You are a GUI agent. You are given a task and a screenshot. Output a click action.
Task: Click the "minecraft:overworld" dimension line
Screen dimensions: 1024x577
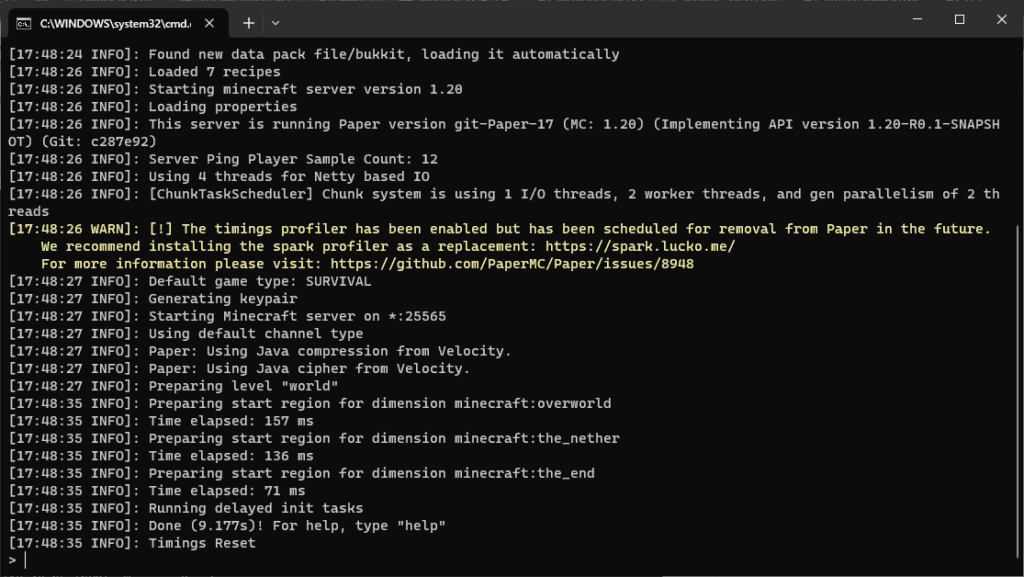point(310,403)
